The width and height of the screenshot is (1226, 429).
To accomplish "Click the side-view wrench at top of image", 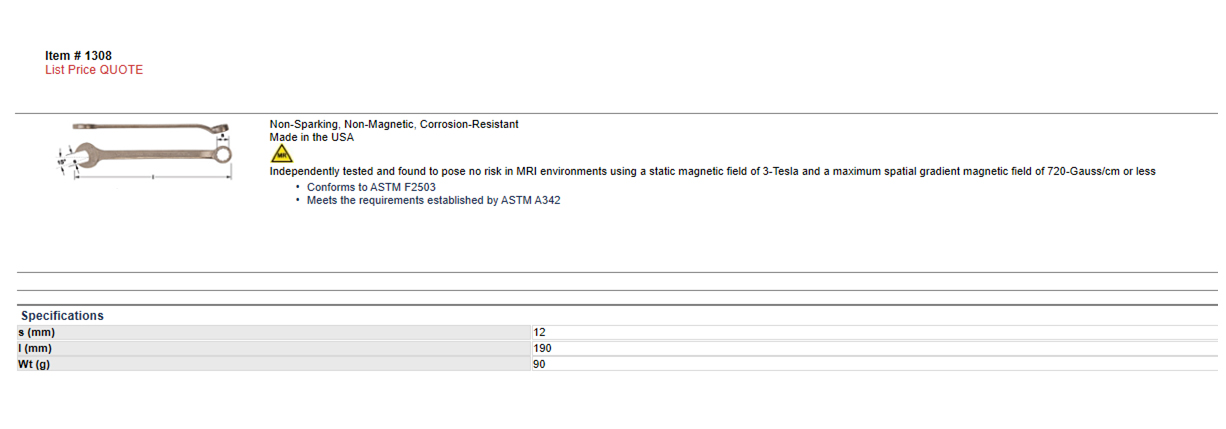I will (151, 128).
